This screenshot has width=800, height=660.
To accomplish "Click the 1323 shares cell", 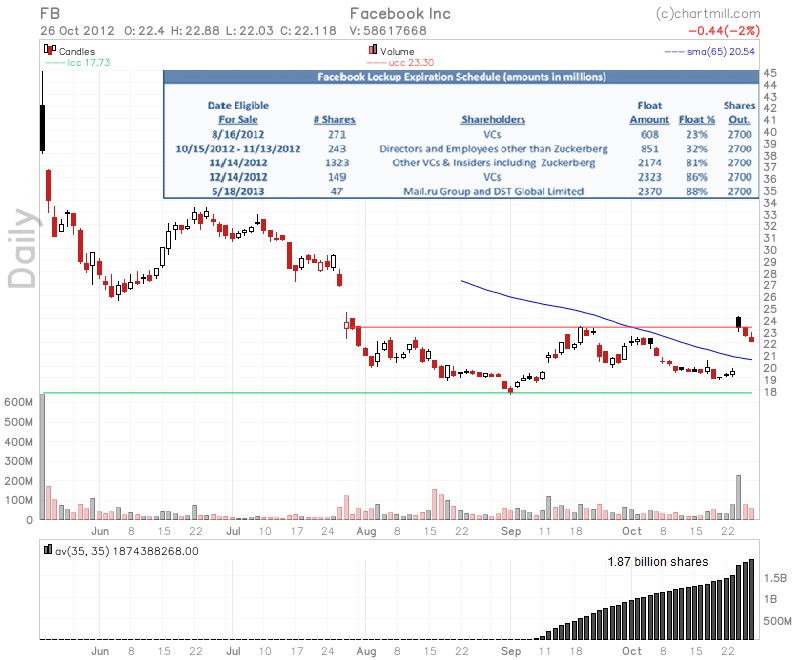I will point(337,163).
